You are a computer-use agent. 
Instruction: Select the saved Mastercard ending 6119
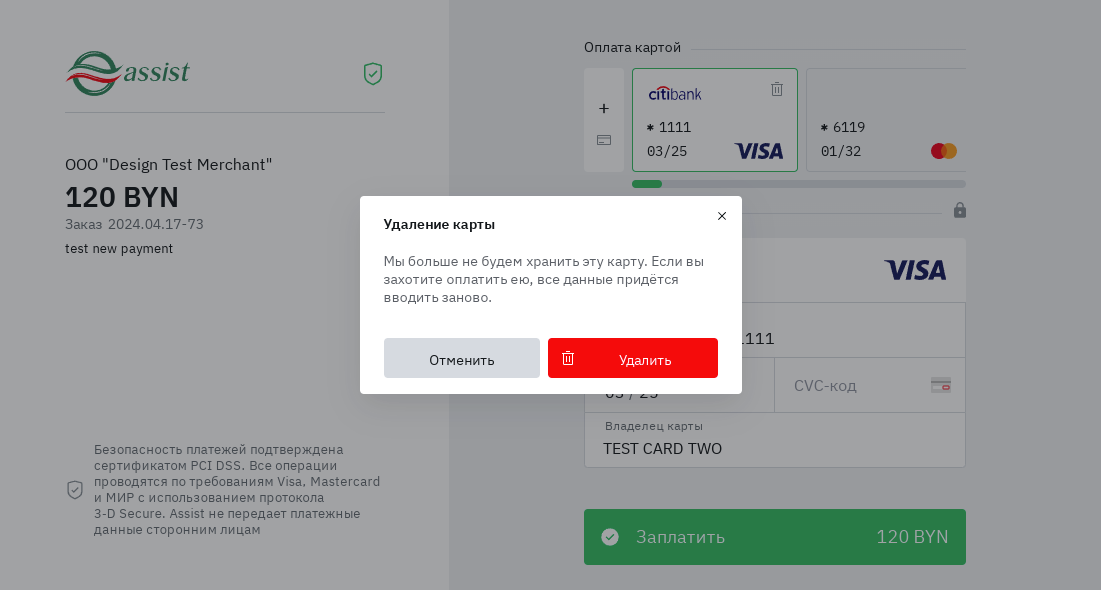pyautogui.click(x=885, y=120)
